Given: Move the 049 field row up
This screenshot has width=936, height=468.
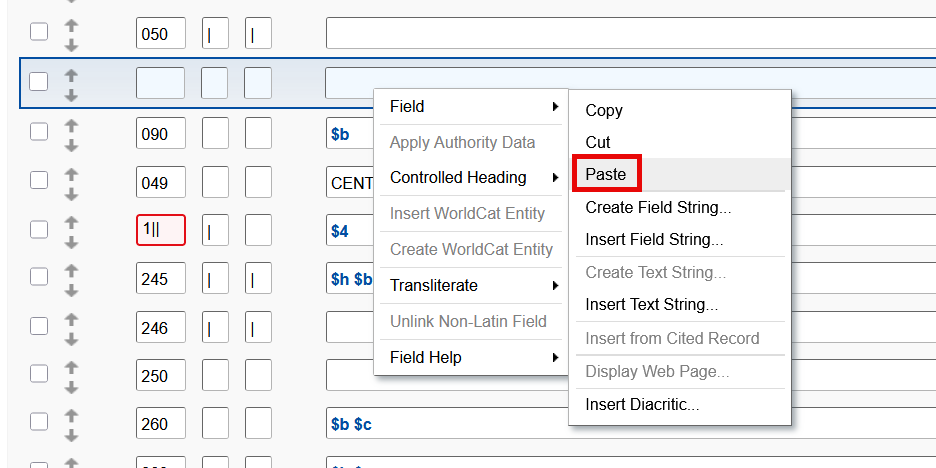Looking at the screenshot, I should (71, 172).
